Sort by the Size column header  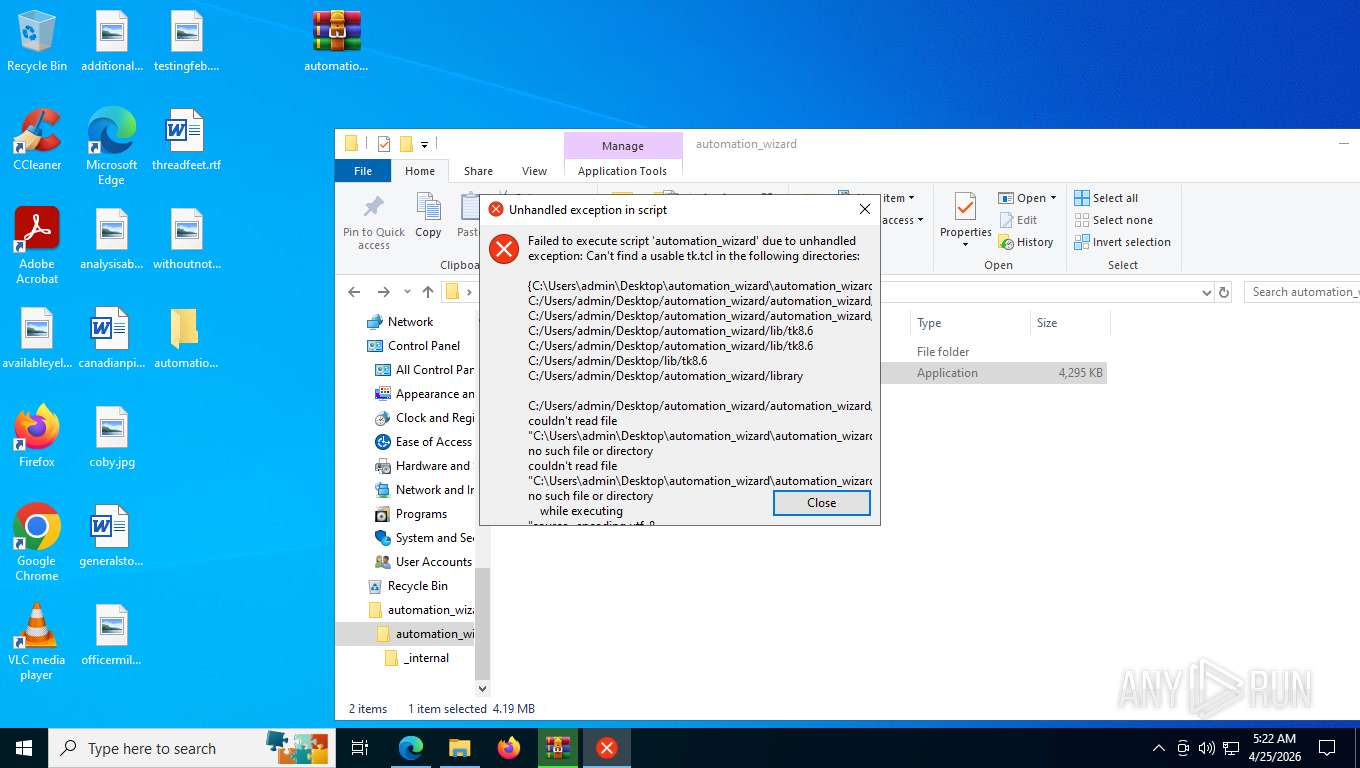tap(1070, 323)
